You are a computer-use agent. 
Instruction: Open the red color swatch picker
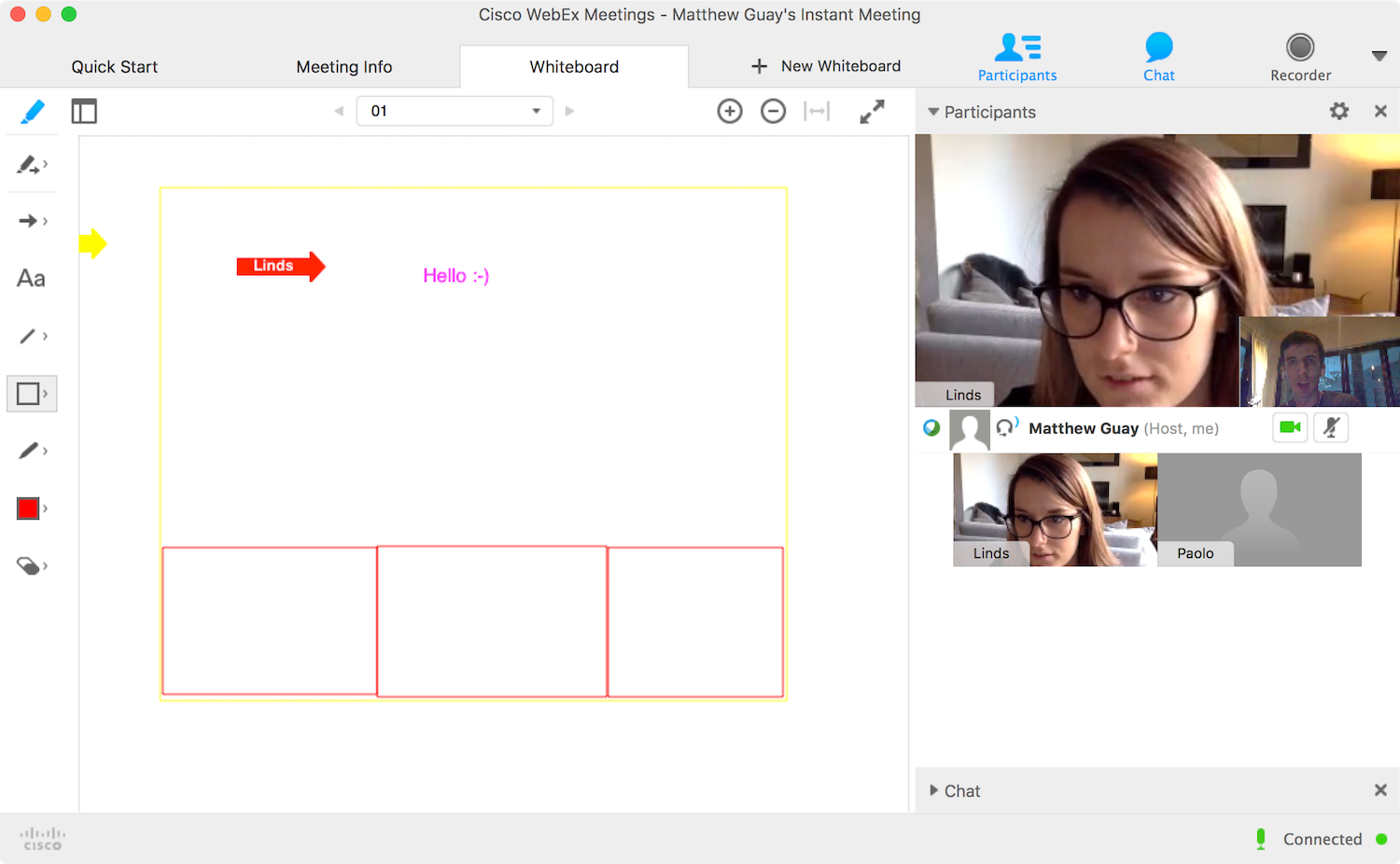pos(29,509)
